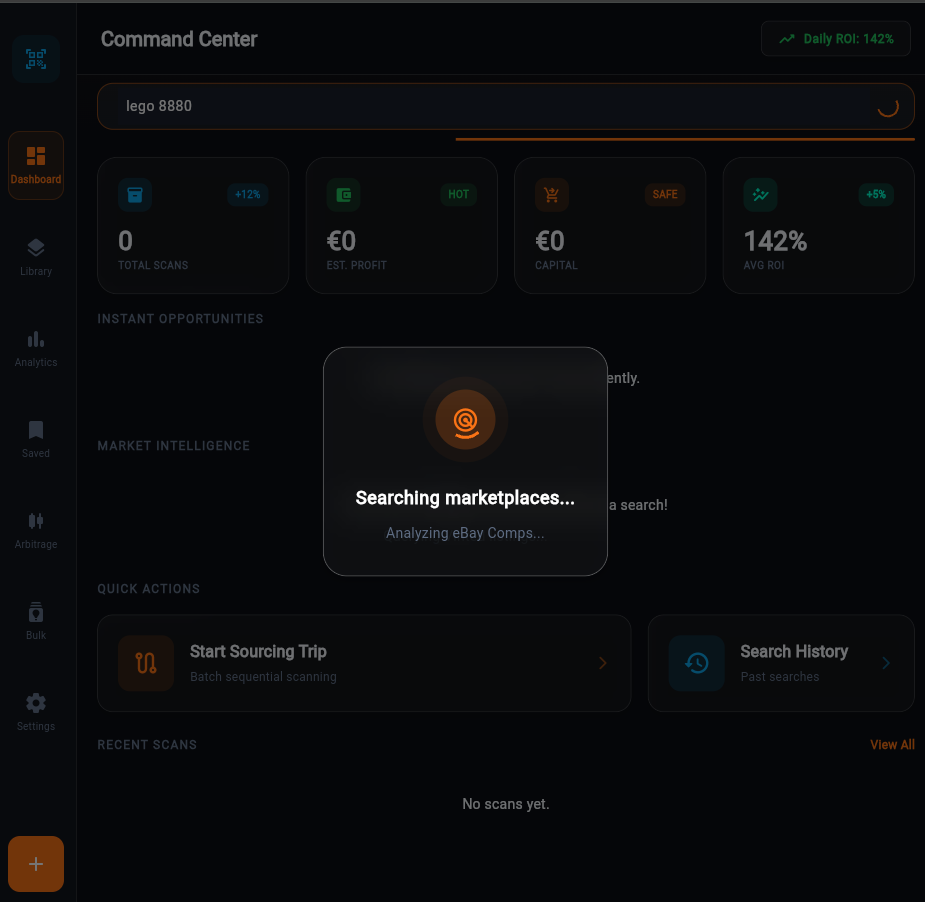The image size is (925, 902).
Task: Open the Arbitrage candlestick icon
Action: tap(36, 529)
